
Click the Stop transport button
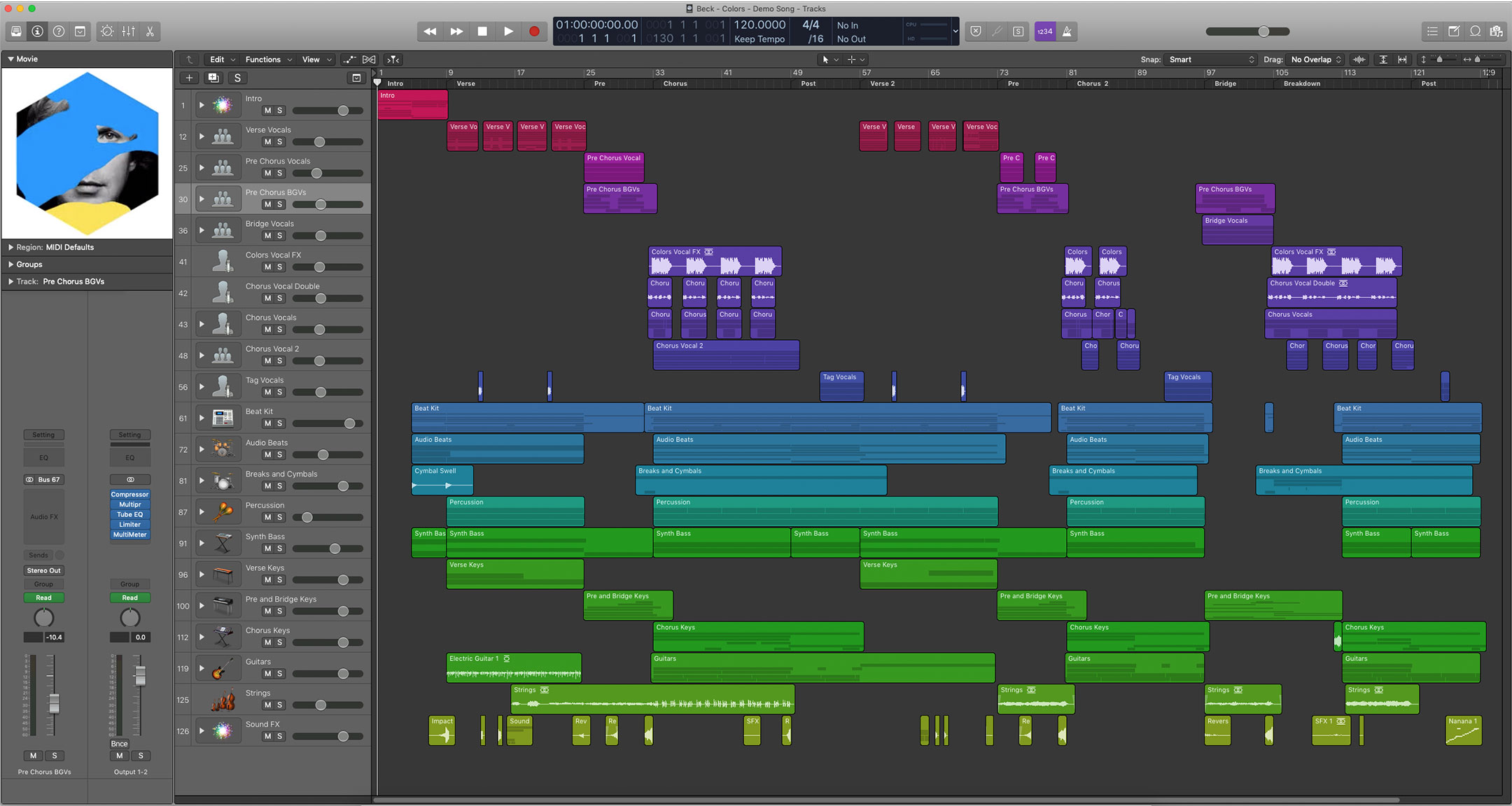click(482, 31)
